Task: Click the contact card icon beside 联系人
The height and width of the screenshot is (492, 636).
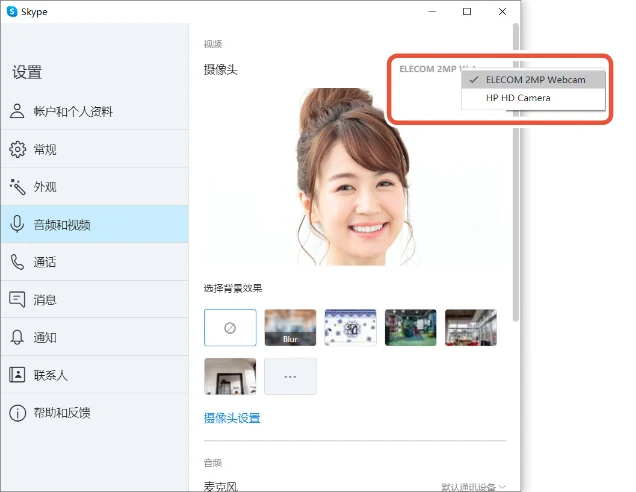Action: pyautogui.click(x=17, y=375)
